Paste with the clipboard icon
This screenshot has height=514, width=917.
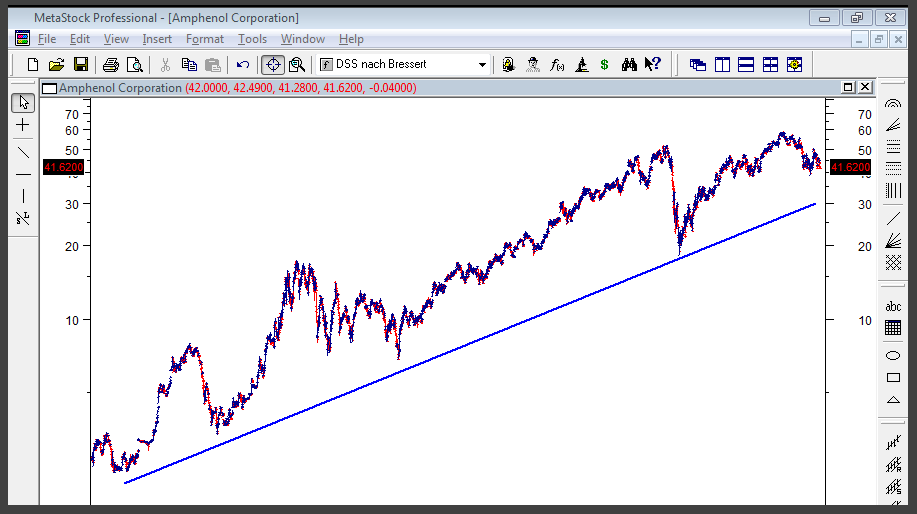click(x=213, y=64)
